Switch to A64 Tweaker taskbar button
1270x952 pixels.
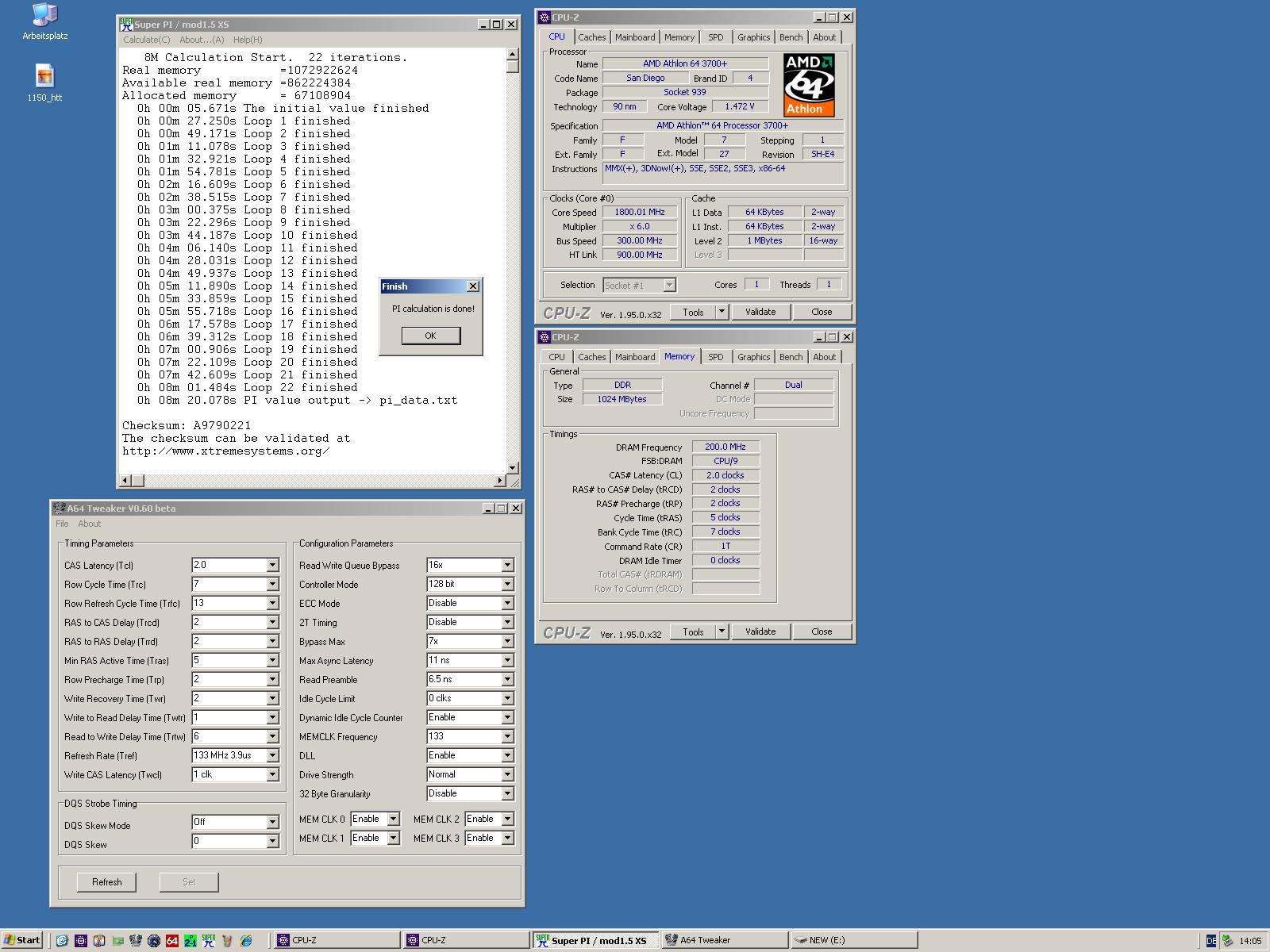point(725,940)
